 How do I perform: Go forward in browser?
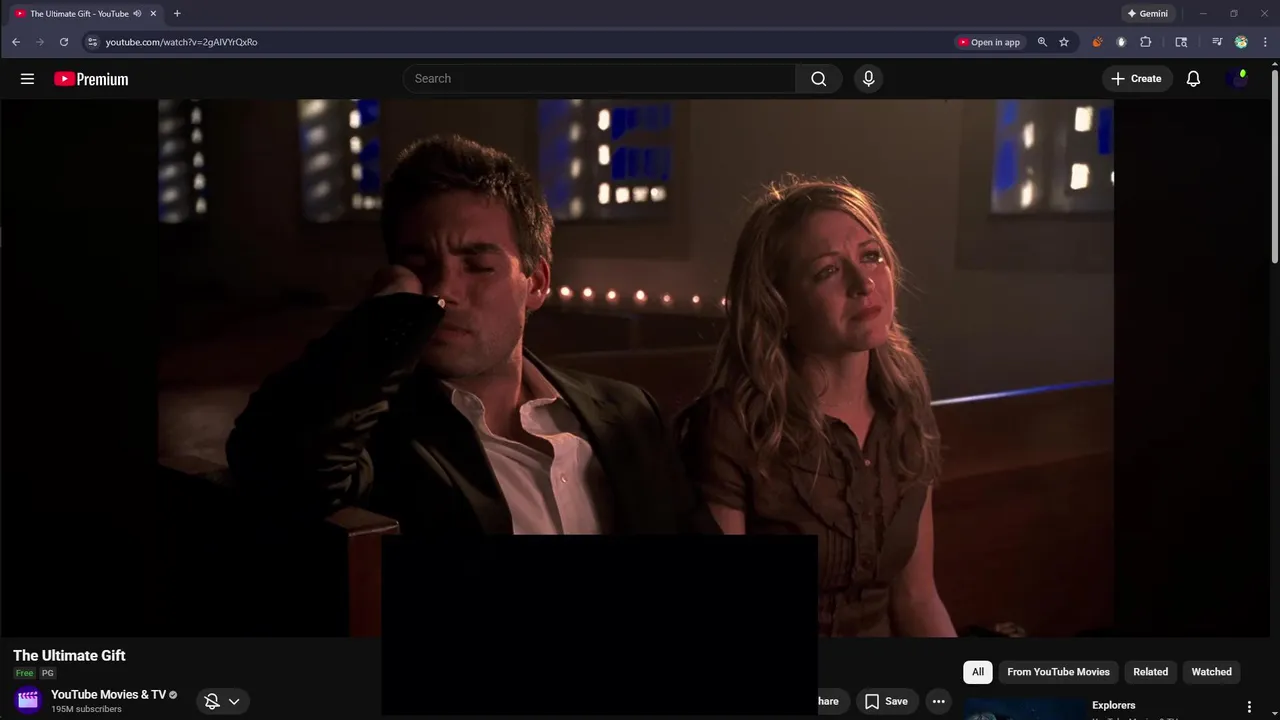coord(40,42)
